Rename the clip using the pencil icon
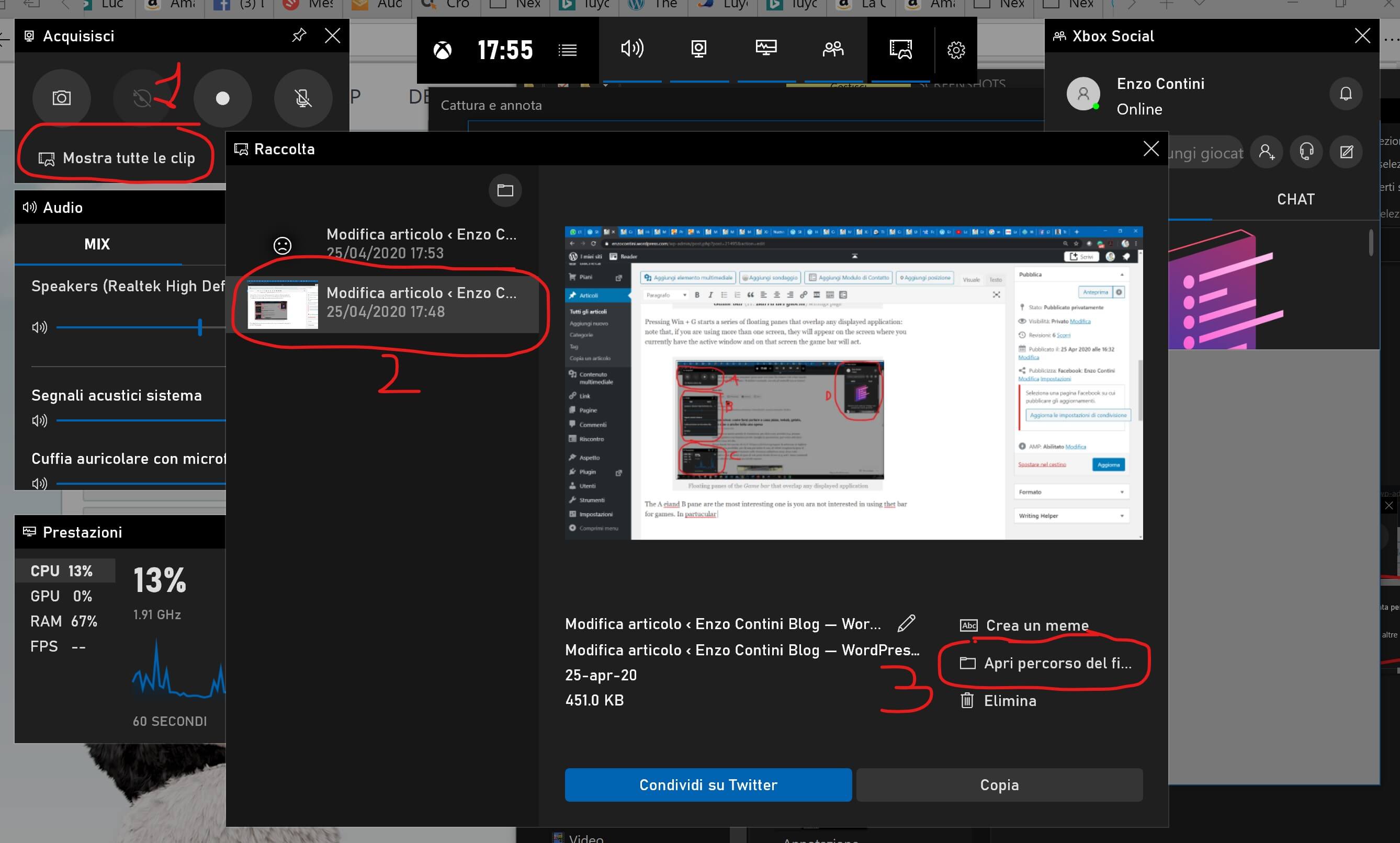The image size is (1400, 843). click(906, 623)
